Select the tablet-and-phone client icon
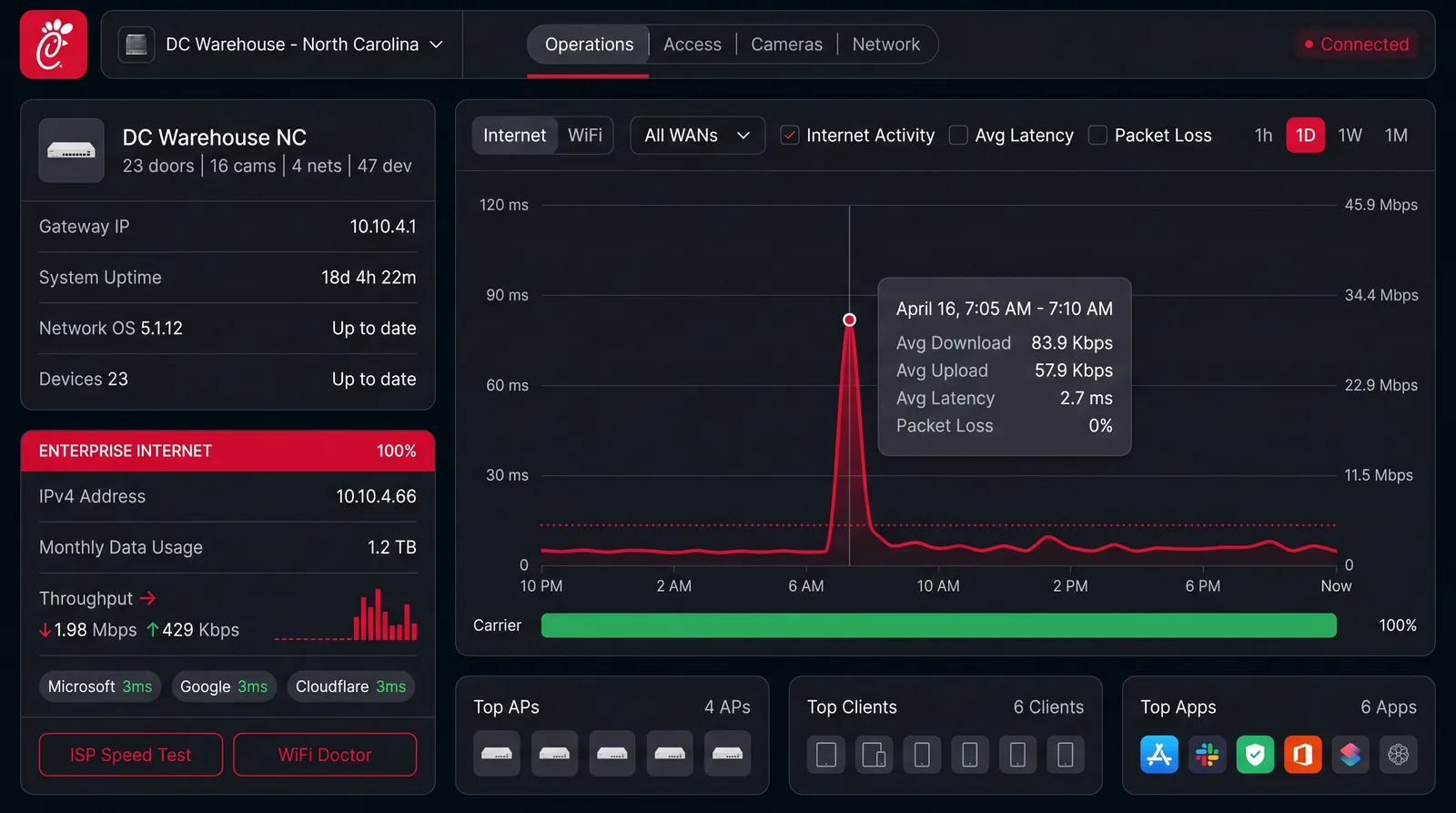 (875, 755)
